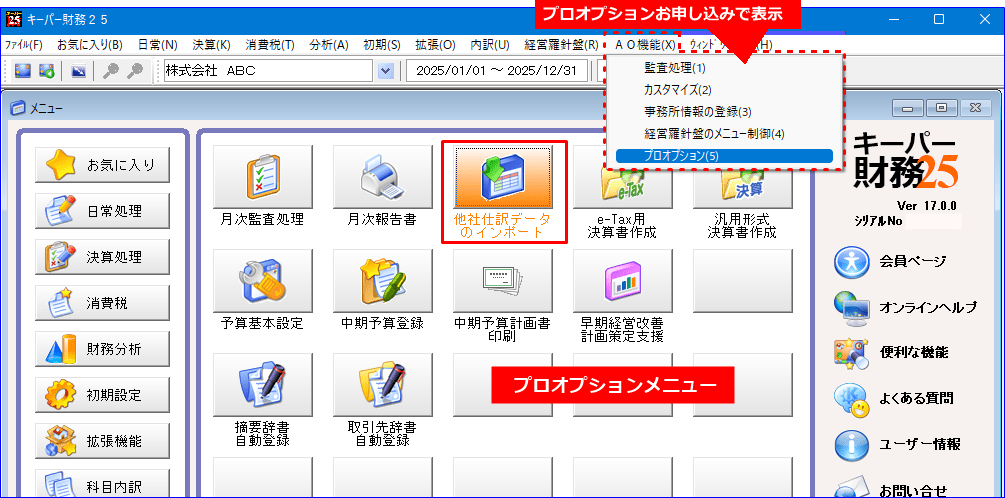Open 消費税 sidebar button
Screen dimensions: 1005x498
[102, 303]
